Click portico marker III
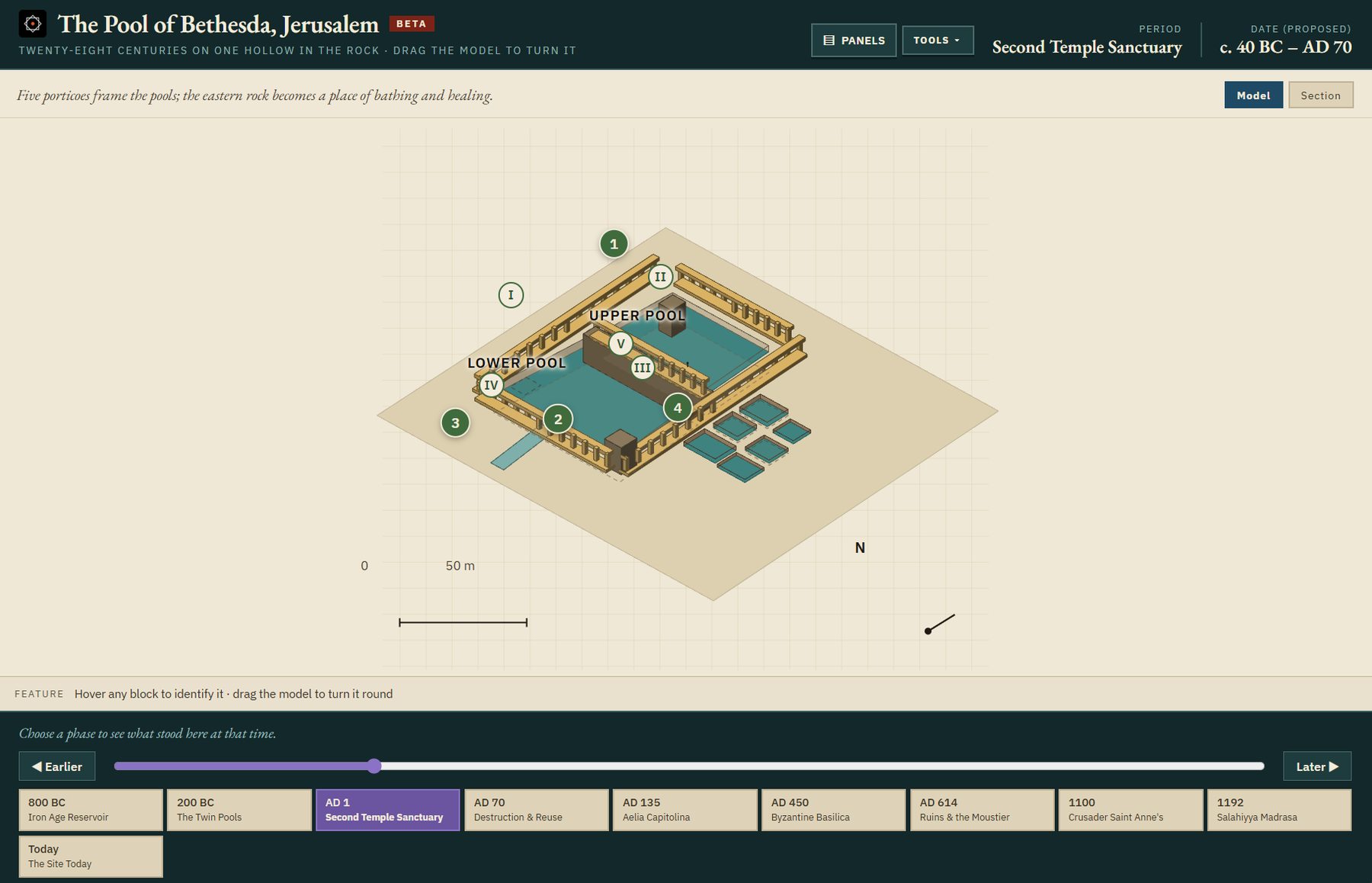Image resolution: width=1372 pixels, height=883 pixels. [x=643, y=368]
